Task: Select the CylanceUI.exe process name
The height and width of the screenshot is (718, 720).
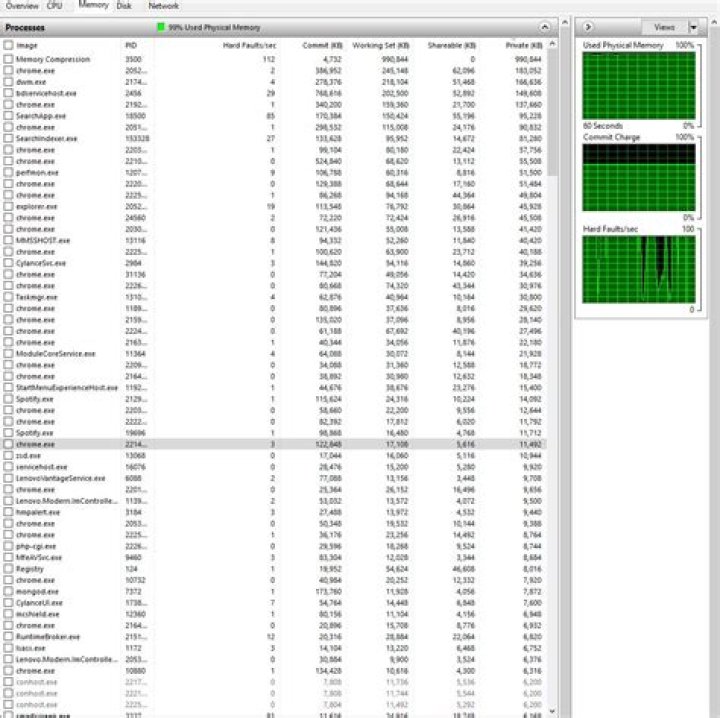Action: pos(39,603)
